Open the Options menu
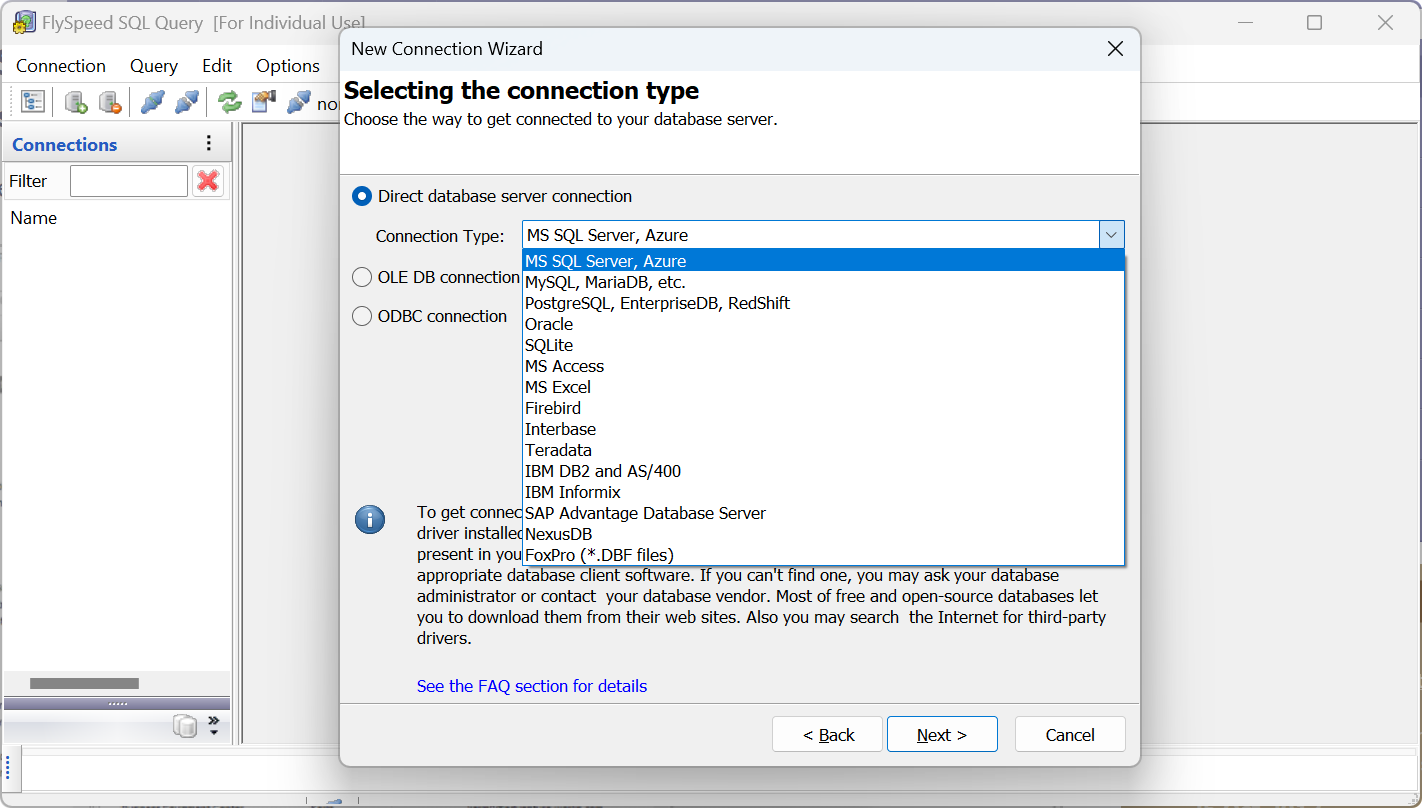This screenshot has height=808, width=1422. coord(288,66)
